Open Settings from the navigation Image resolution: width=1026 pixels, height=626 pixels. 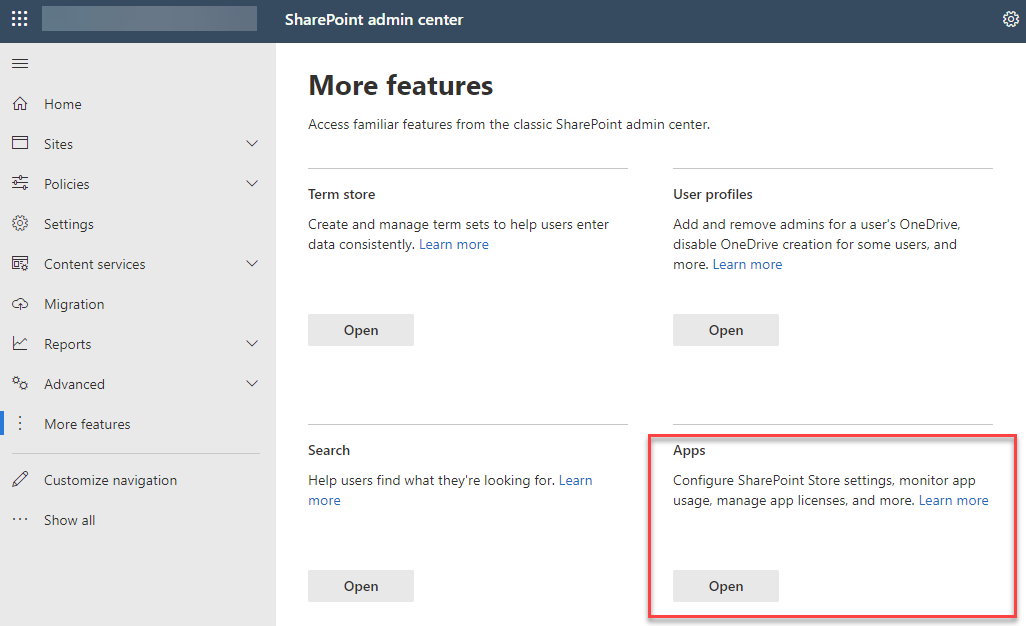69,224
